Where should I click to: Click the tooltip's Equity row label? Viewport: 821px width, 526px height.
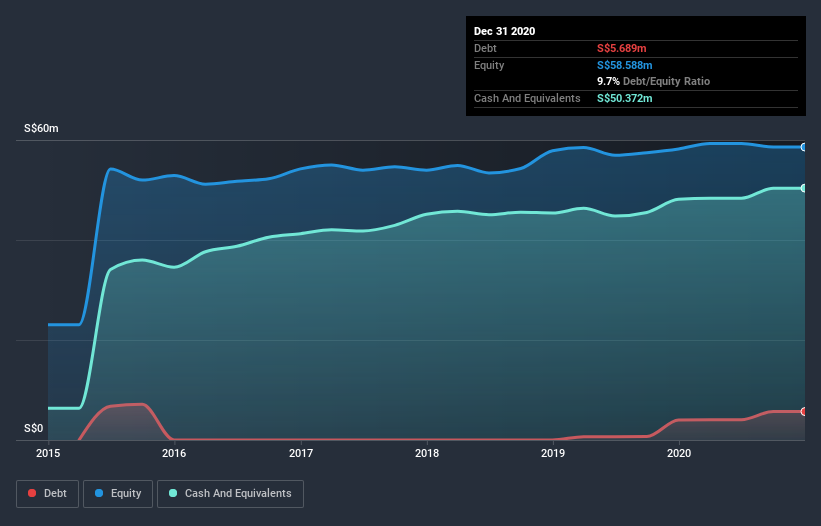(x=489, y=65)
